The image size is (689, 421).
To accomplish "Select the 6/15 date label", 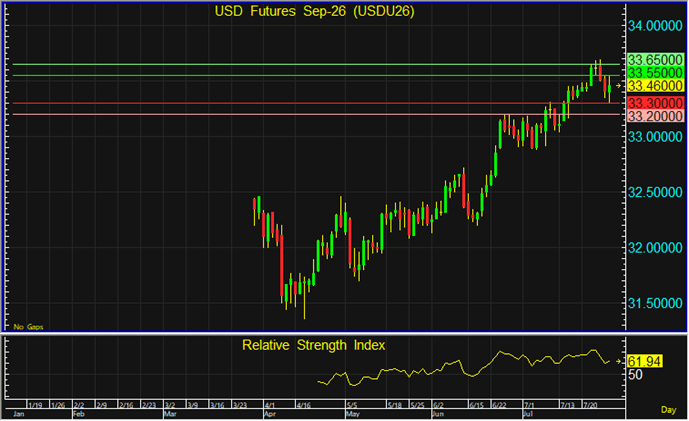I will coord(476,405).
